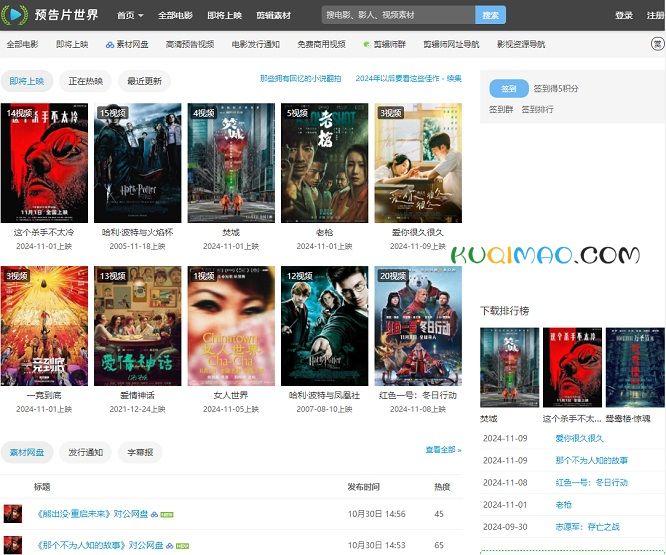Switch to the 字幕报 tab
This screenshot has height=555, width=666.
click(140, 452)
